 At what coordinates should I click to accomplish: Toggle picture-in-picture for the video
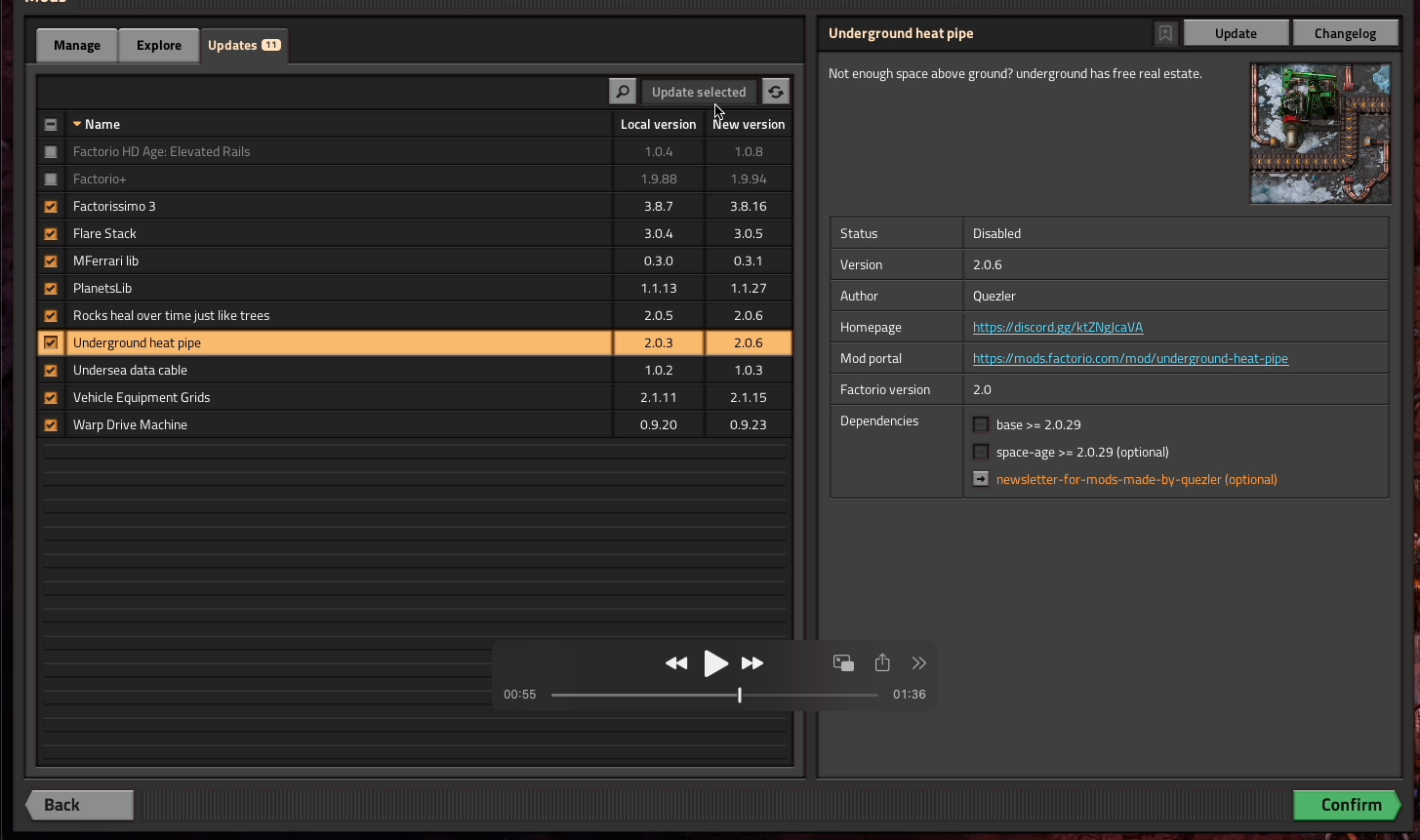click(843, 663)
